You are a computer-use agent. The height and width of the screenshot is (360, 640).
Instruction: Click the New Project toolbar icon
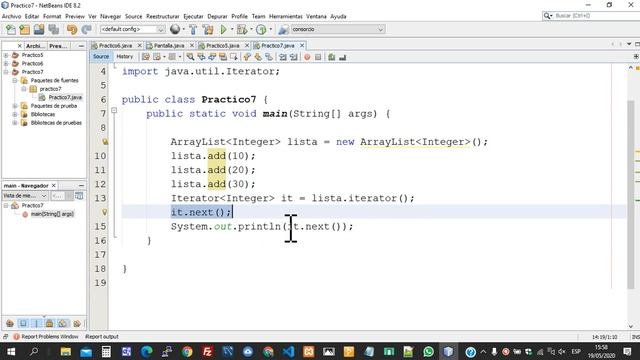click(24, 29)
